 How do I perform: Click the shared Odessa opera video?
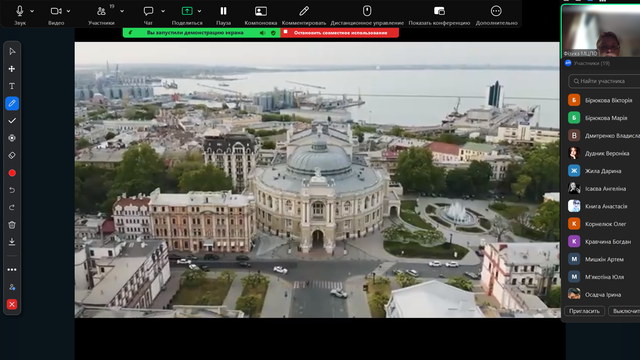pos(317,180)
